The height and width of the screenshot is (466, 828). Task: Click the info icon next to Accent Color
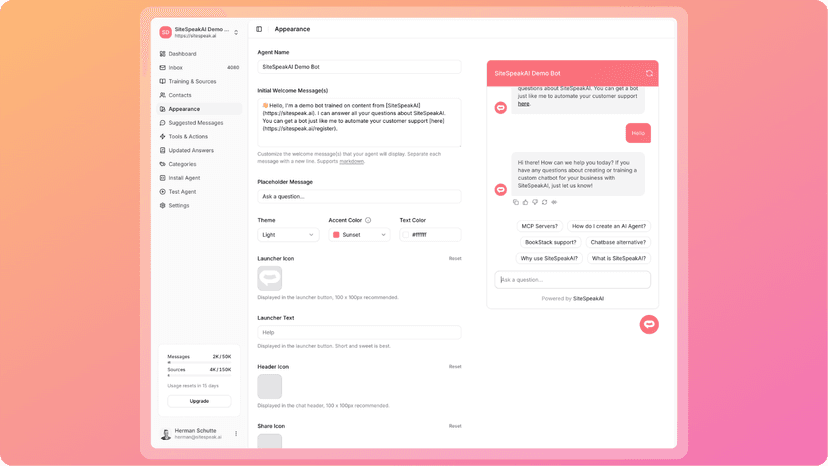[x=368, y=220]
